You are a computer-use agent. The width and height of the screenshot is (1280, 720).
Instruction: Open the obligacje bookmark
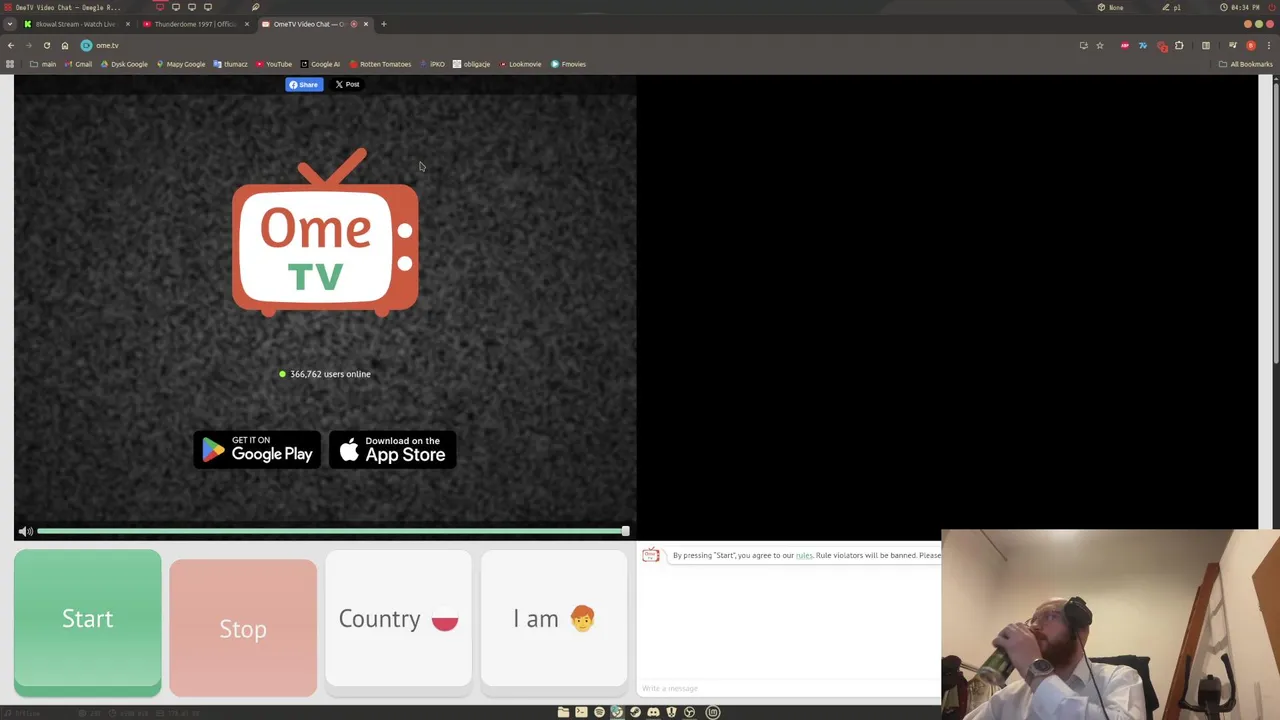tap(471, 64)
